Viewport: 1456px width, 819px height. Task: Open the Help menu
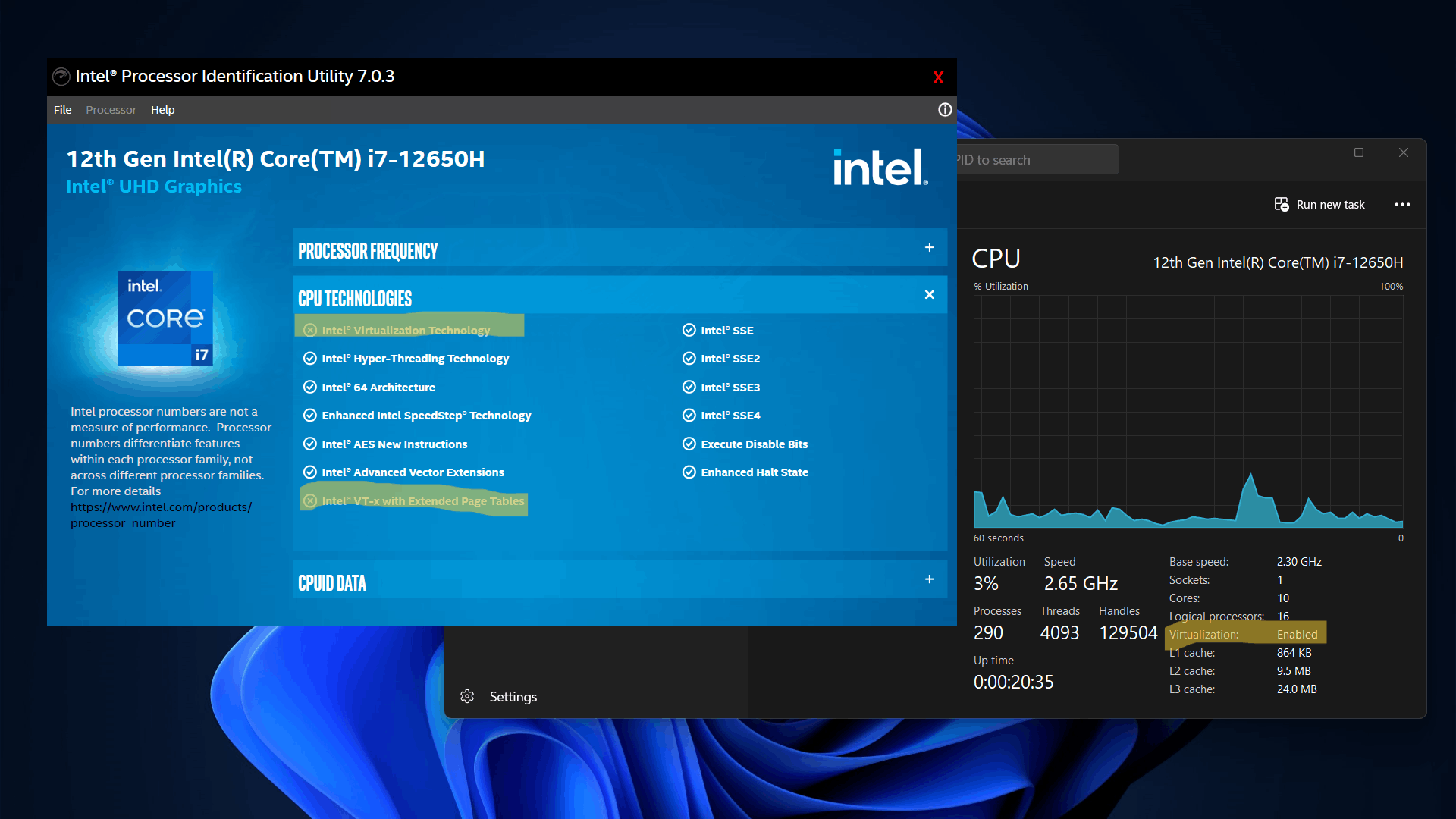point(162,110)
